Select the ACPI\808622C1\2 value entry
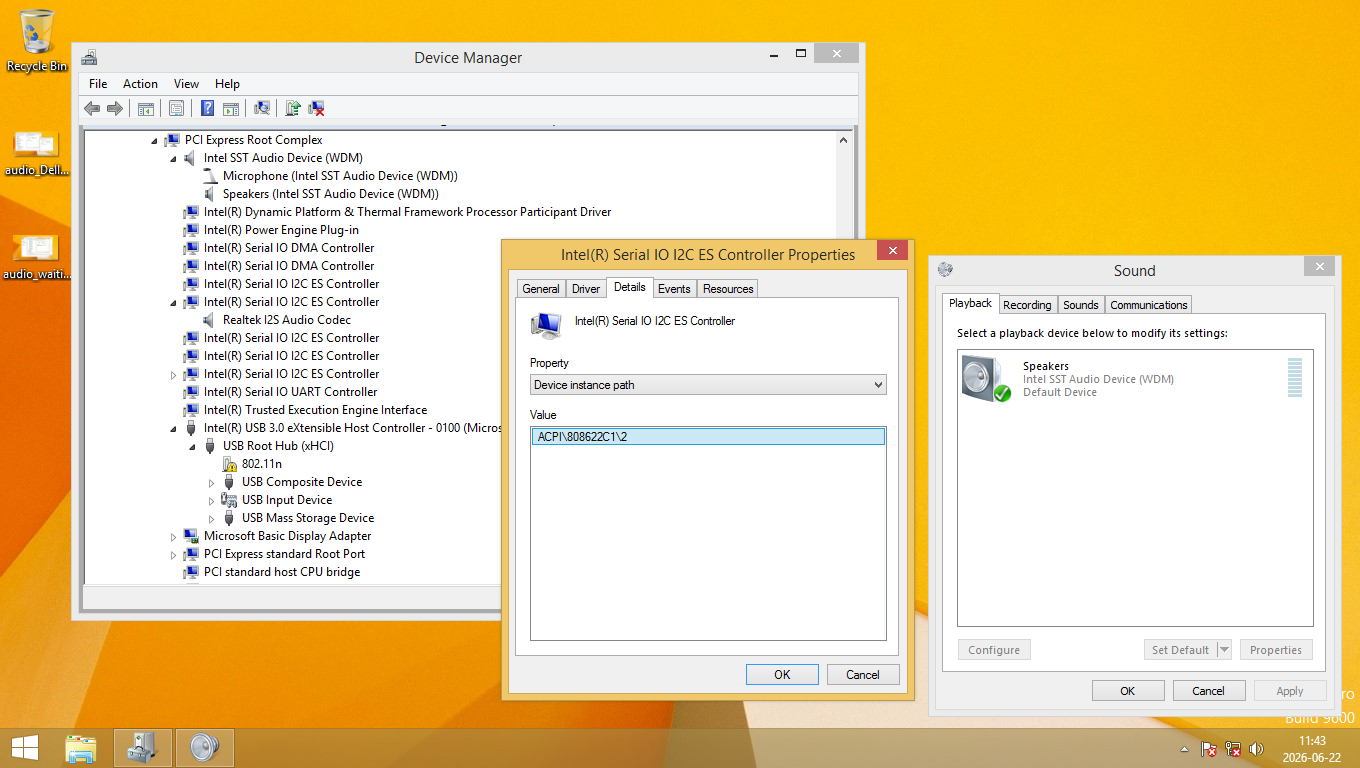 [708, 436]
